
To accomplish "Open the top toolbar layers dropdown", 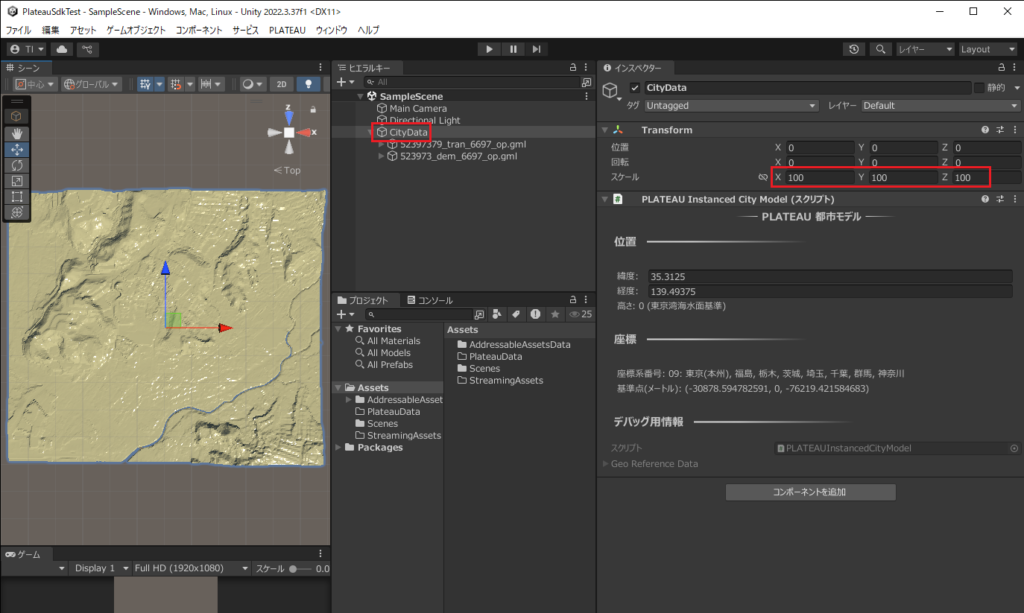I will (x=925, y=49).
